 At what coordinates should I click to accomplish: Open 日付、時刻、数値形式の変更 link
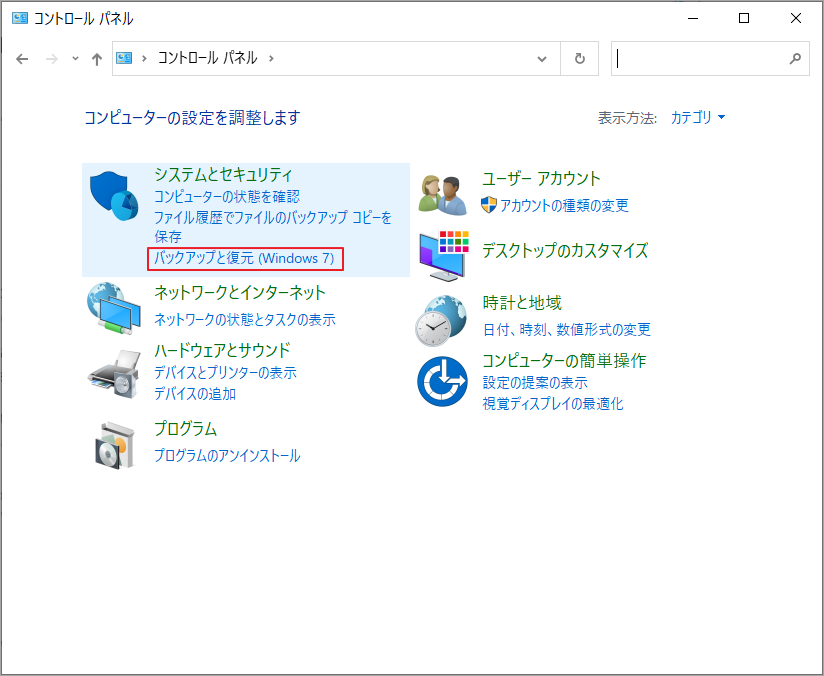click(x=566, y=330)
